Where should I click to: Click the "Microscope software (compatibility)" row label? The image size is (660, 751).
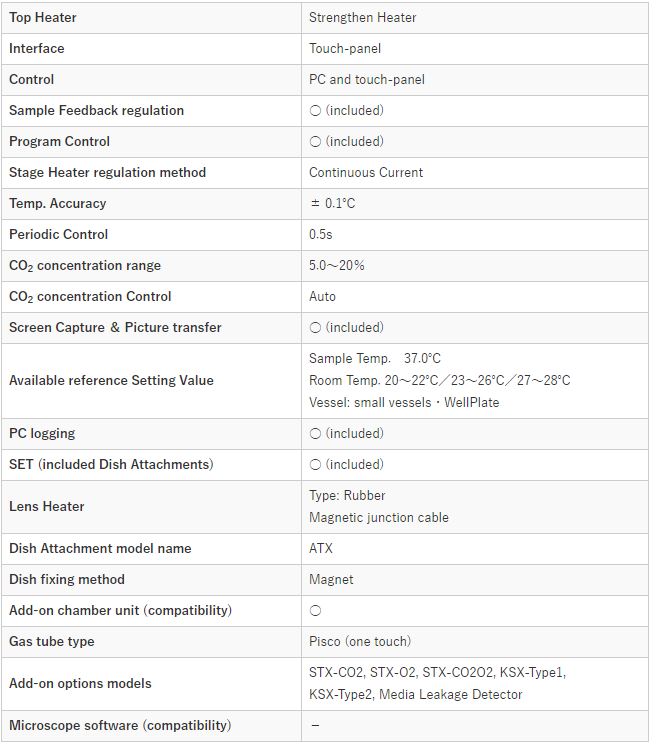click(x=120, y=725)
